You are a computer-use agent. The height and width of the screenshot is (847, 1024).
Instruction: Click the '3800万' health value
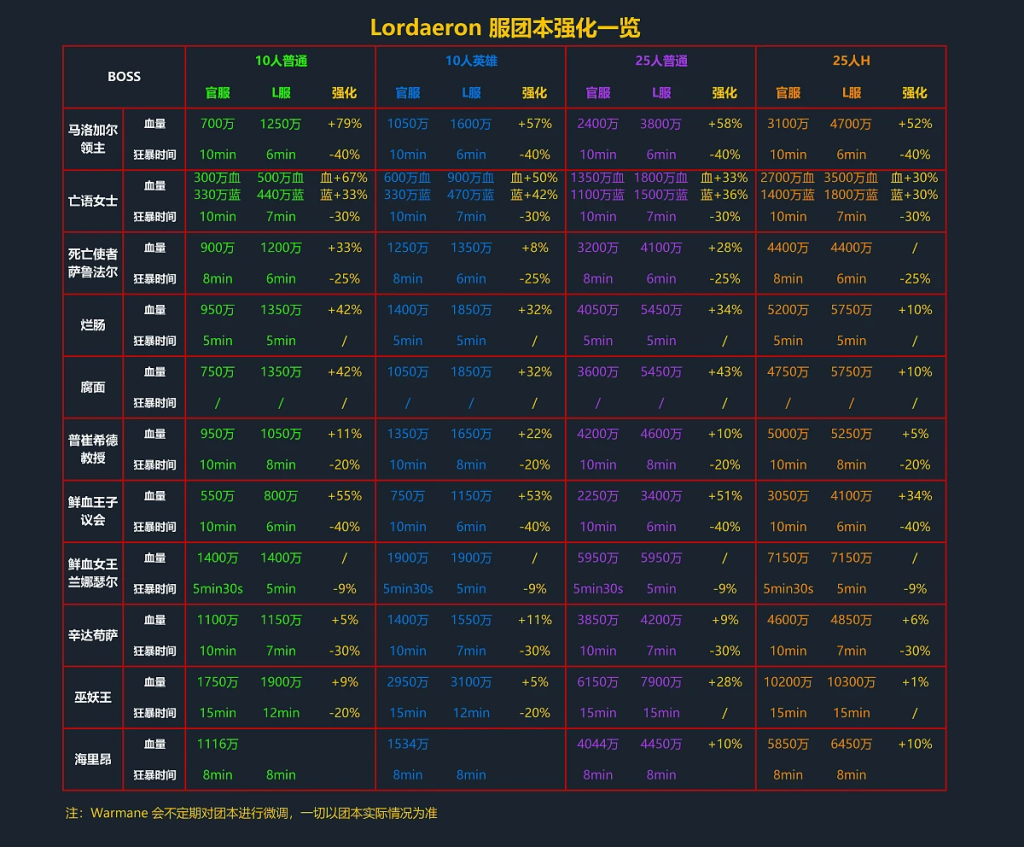(661, 123)
